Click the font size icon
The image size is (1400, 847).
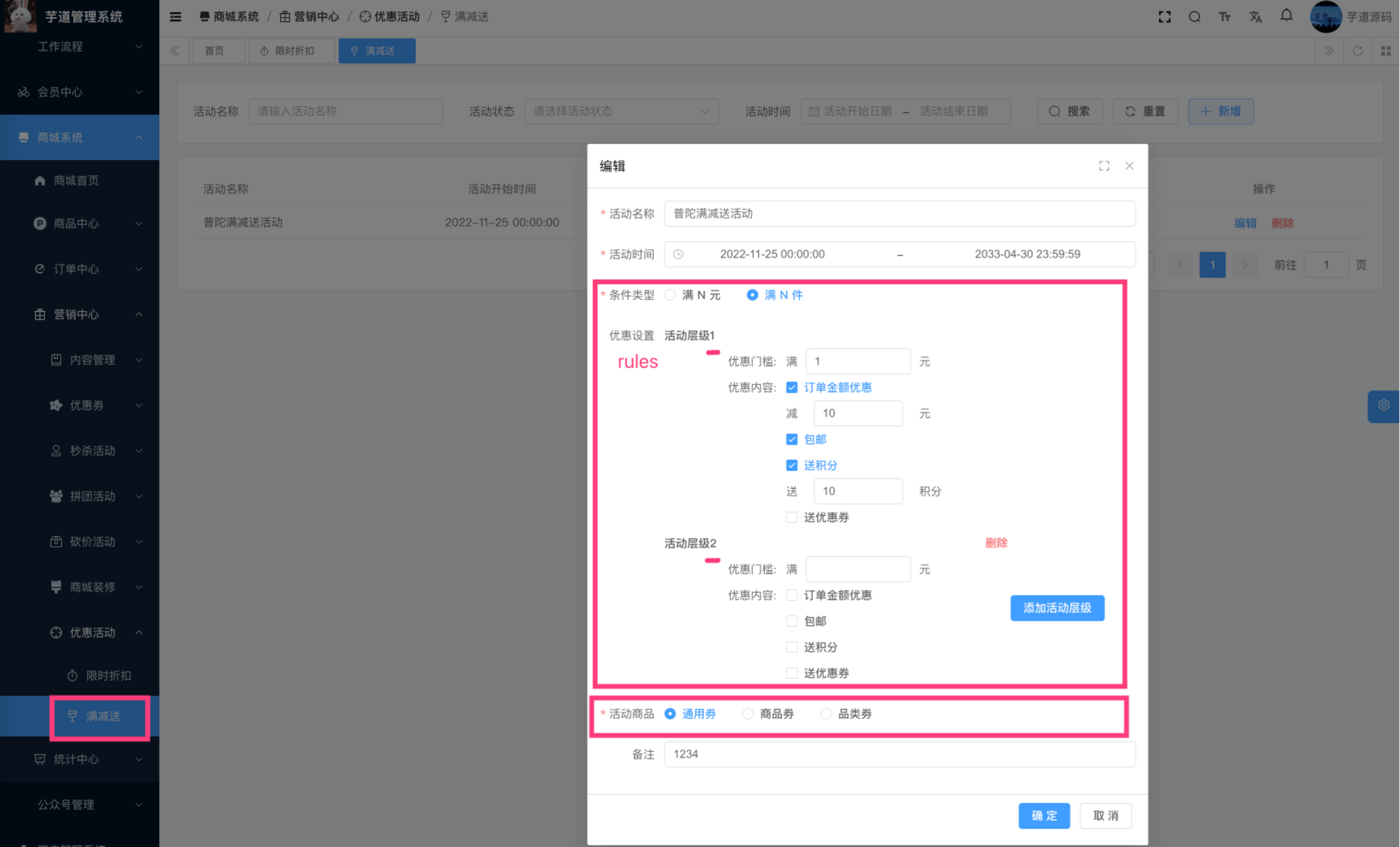point(1225,16)
